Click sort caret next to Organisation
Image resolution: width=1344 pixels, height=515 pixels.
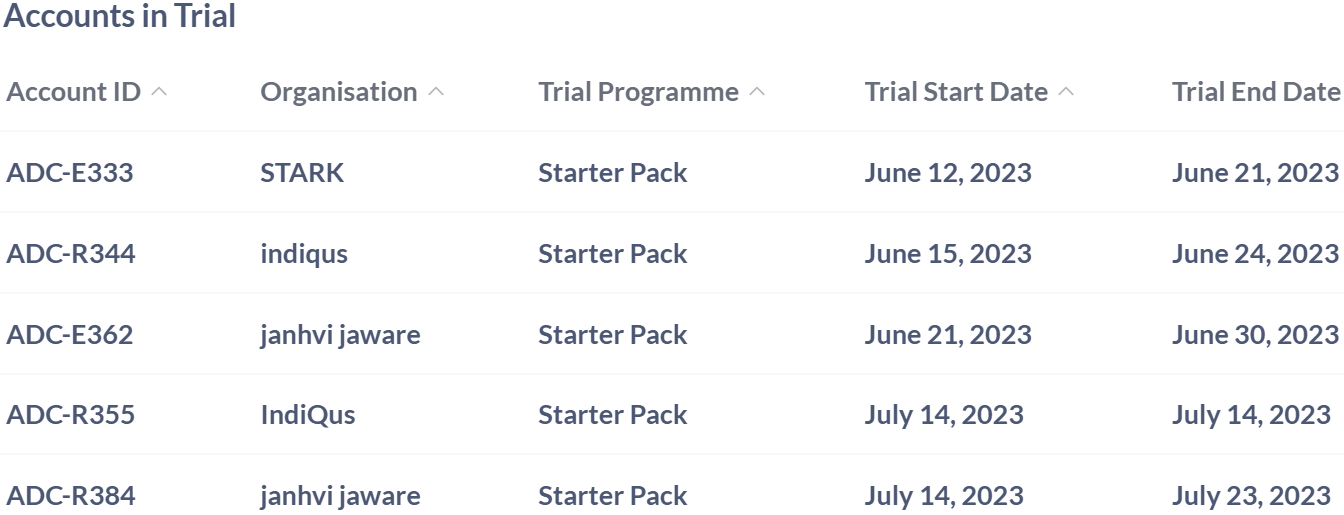(x=435, y=92)
